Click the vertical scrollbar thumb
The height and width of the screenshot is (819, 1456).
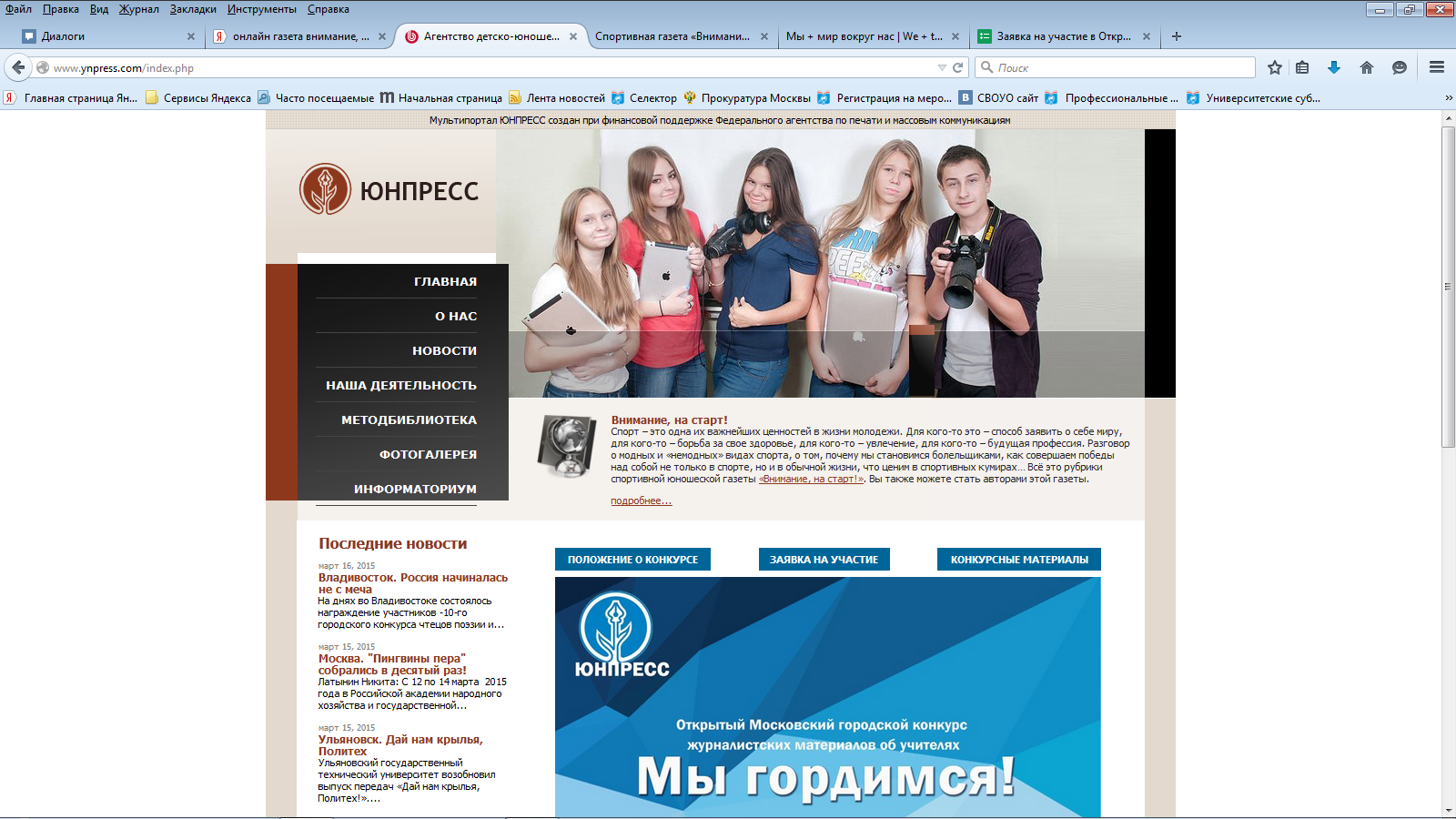coord(1448,287)
